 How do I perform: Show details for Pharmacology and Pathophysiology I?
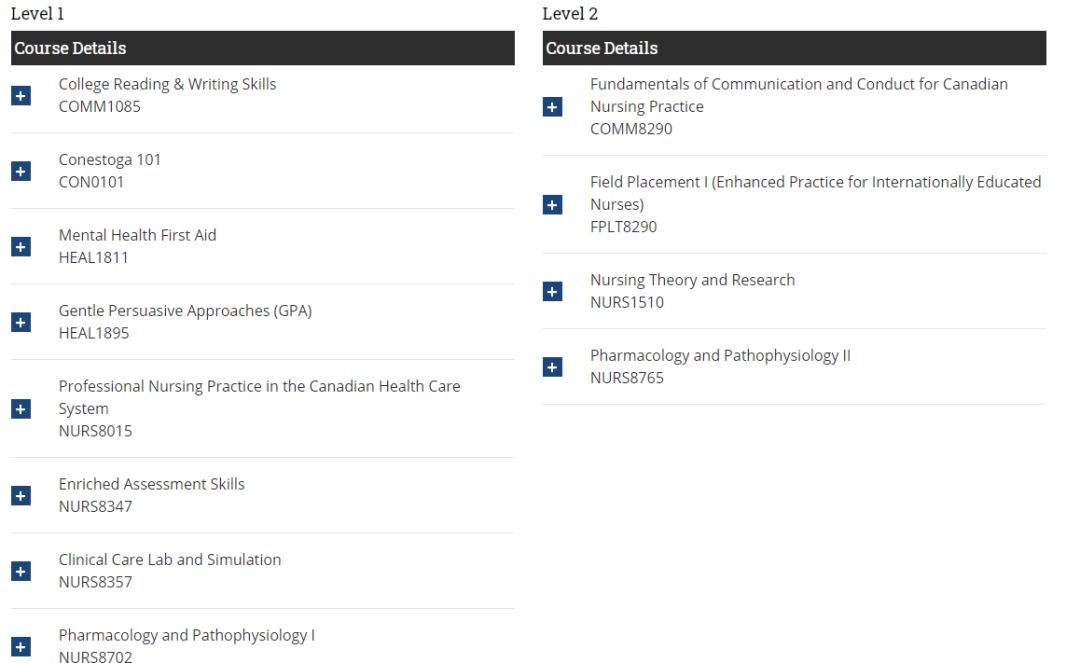21,647
